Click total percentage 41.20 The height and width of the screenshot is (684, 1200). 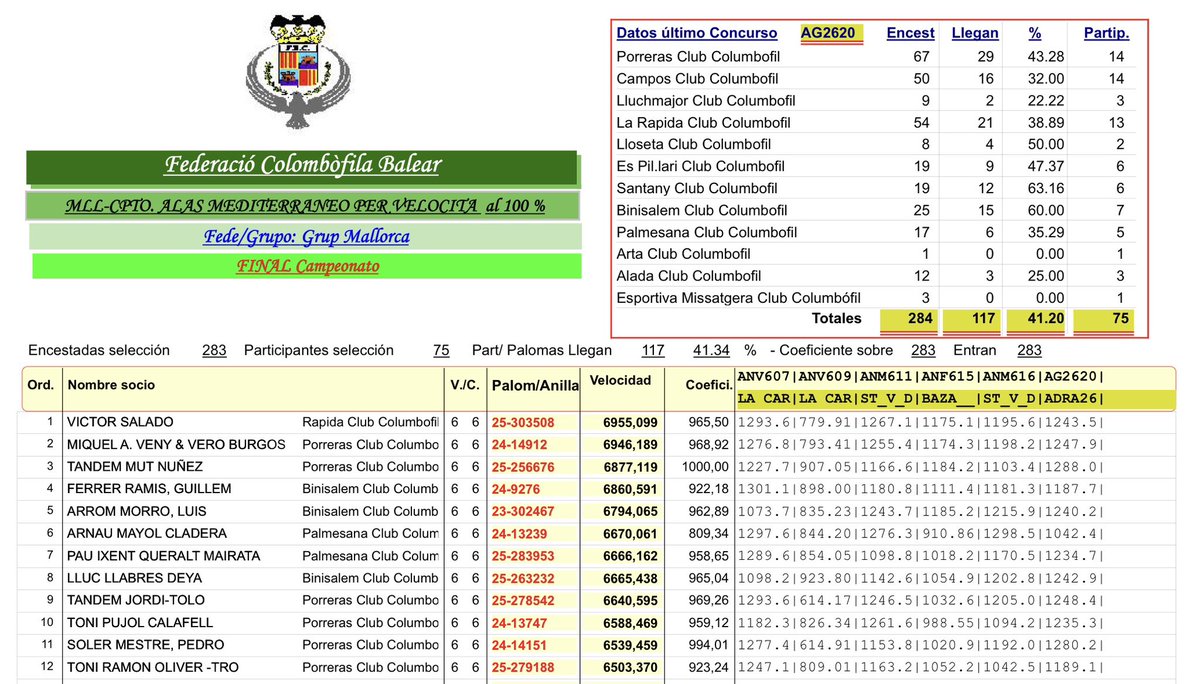[1046, 319]
